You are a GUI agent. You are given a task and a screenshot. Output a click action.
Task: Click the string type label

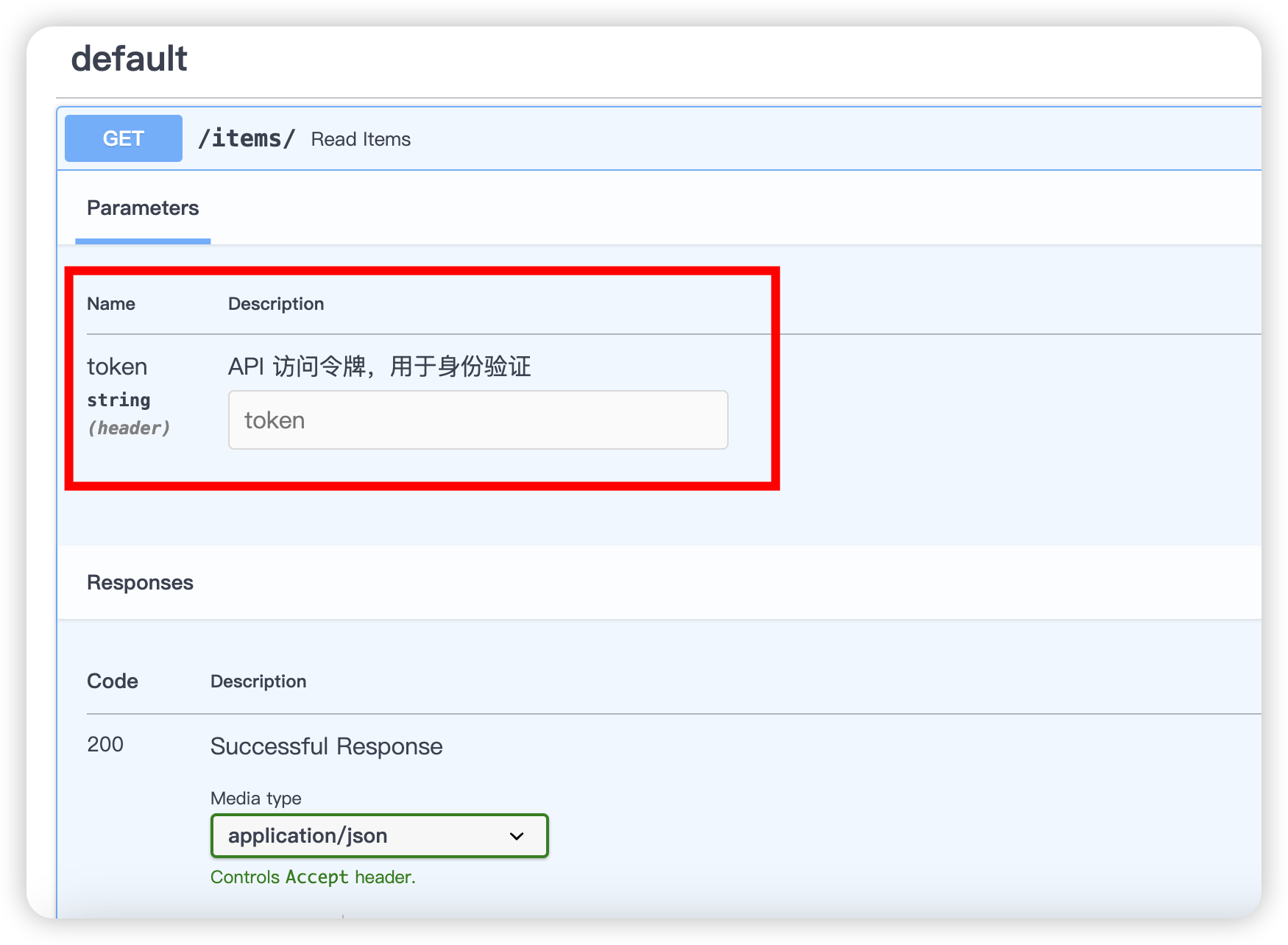[x=118, y=400]
